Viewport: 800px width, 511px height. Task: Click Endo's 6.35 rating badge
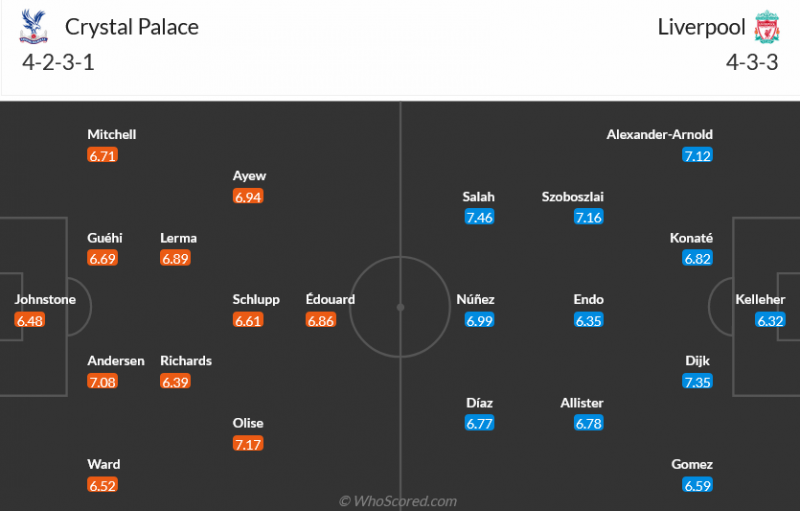tap(589, 320)
